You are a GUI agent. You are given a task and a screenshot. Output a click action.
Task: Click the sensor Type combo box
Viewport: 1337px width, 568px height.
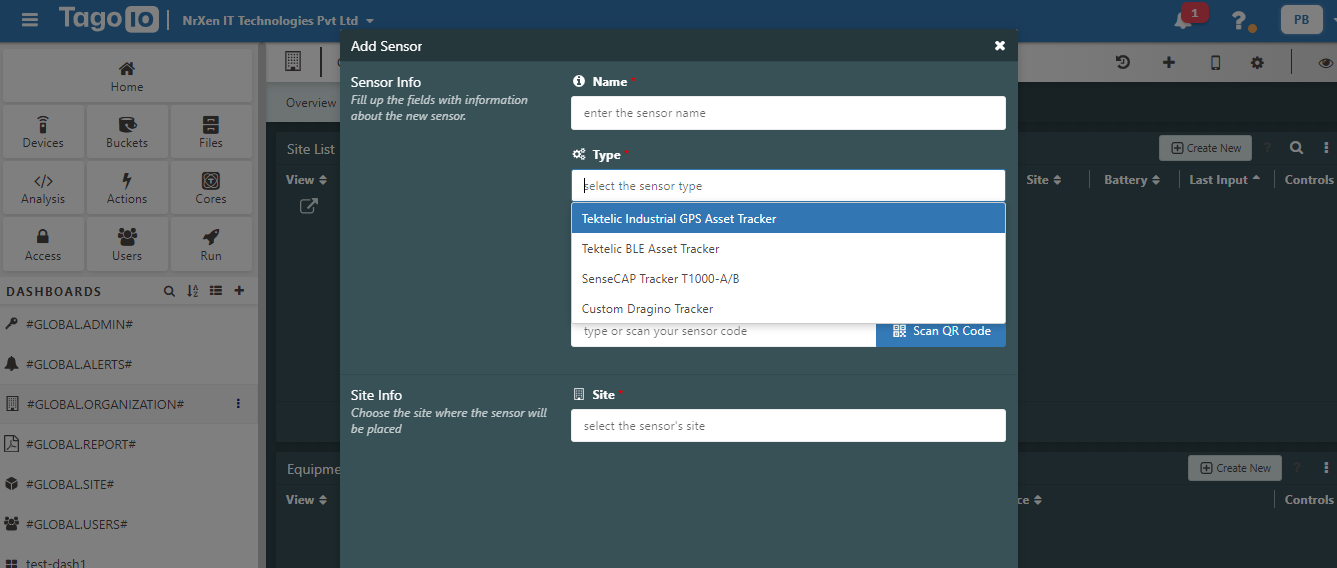click(x=788, y=186)
